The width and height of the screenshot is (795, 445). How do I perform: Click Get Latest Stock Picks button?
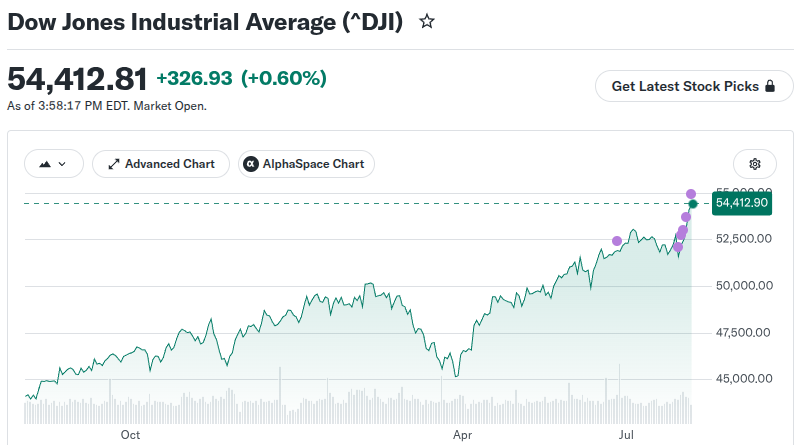[x=694, y=86]
